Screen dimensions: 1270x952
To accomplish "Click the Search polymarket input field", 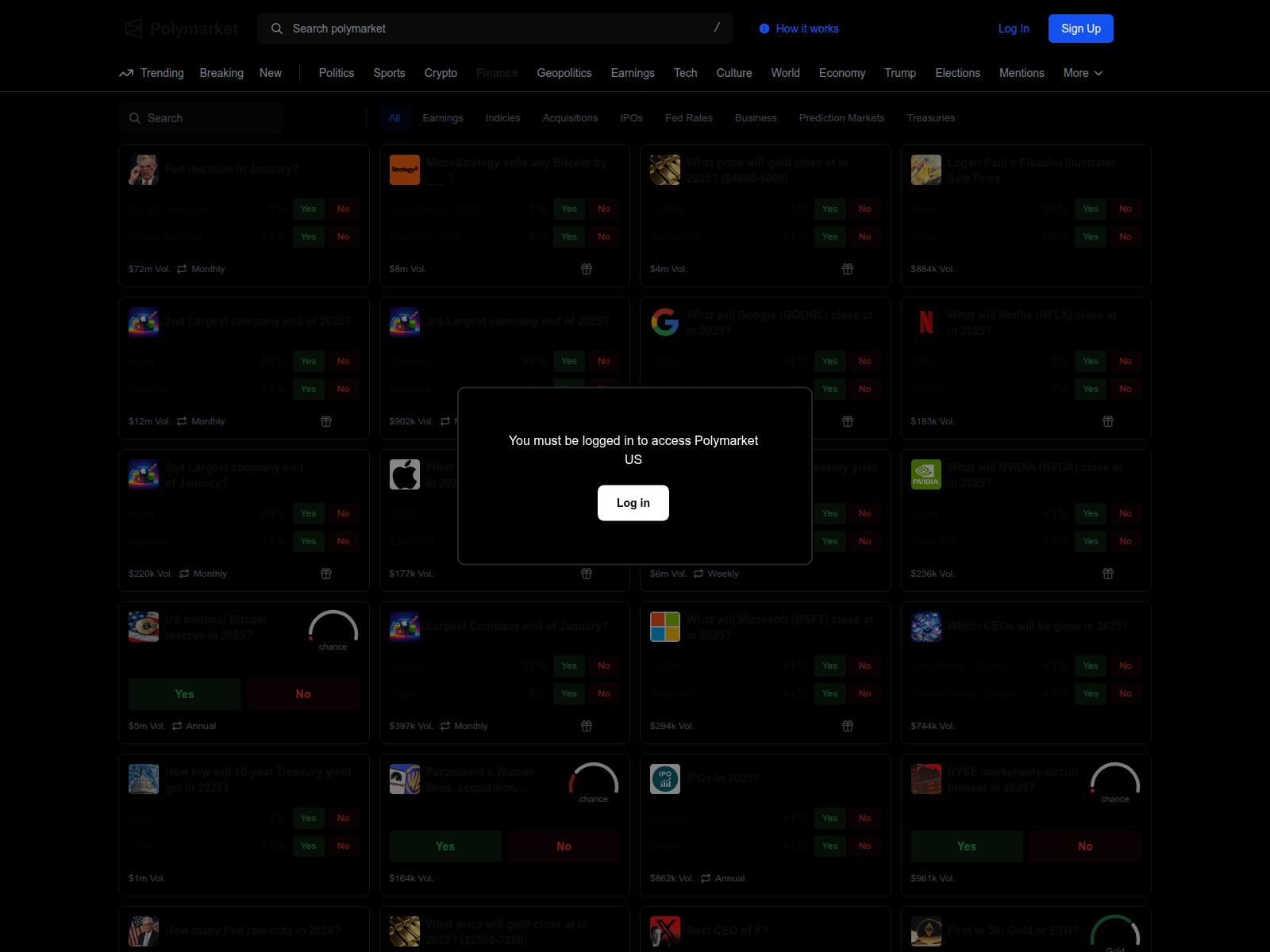I will (x=495, y=29).
